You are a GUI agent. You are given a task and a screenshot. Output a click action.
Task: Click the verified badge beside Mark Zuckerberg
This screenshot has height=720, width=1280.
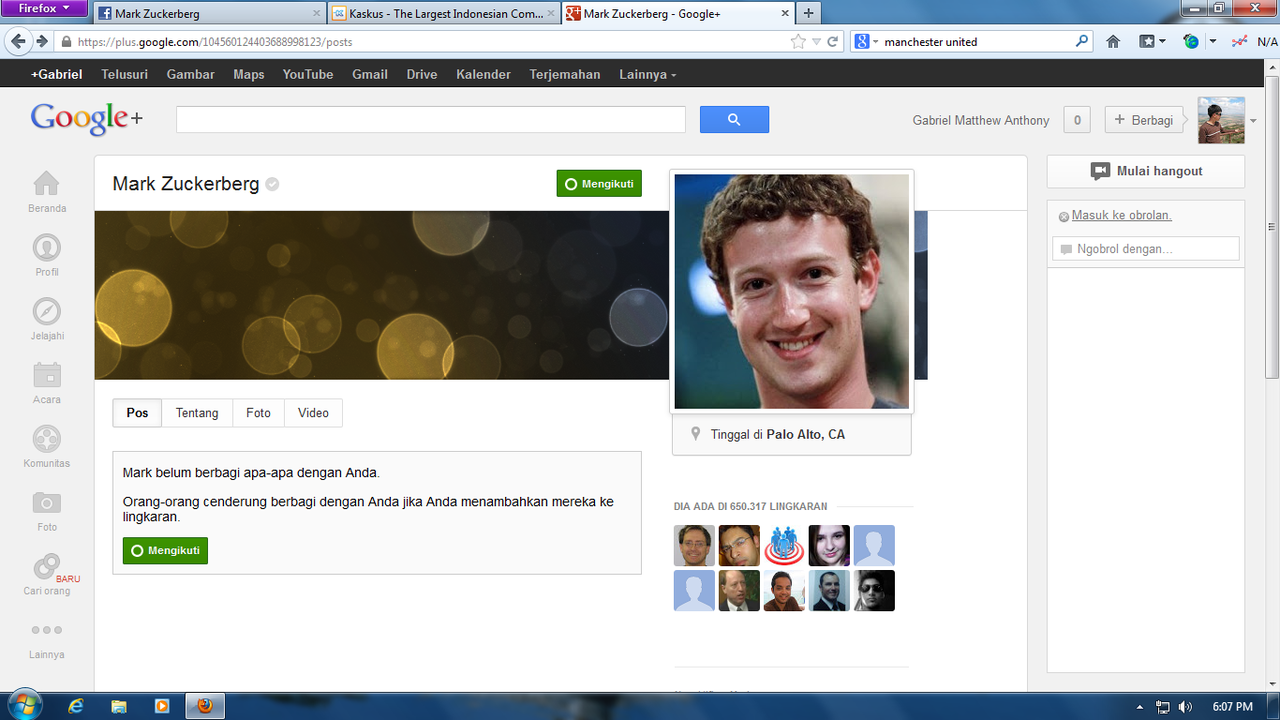[x=272, y=184]
